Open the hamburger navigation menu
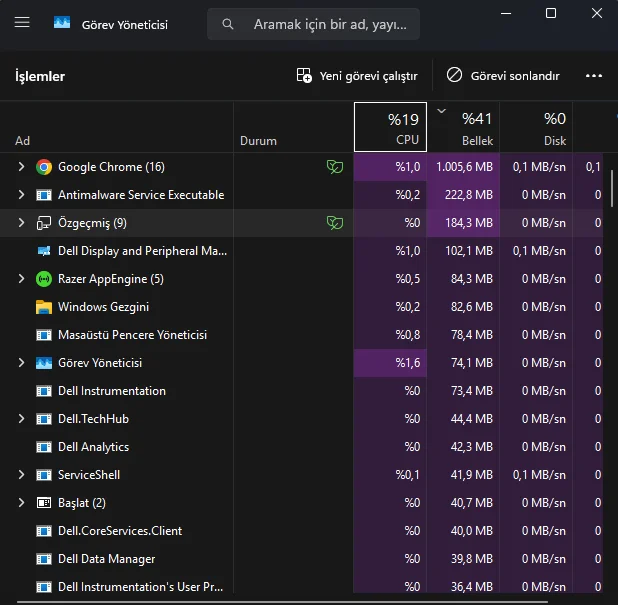This screenshot has width=618, height=605. click(22, 23)
